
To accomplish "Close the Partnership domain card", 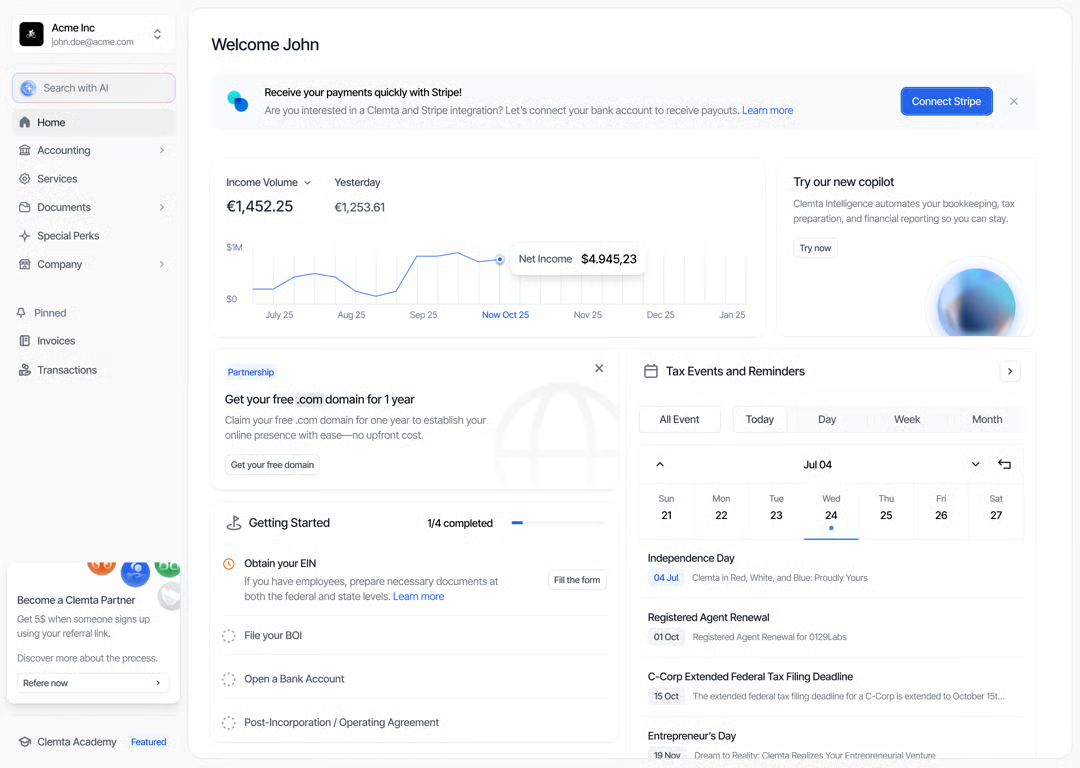I will click(x=599, y=369).
